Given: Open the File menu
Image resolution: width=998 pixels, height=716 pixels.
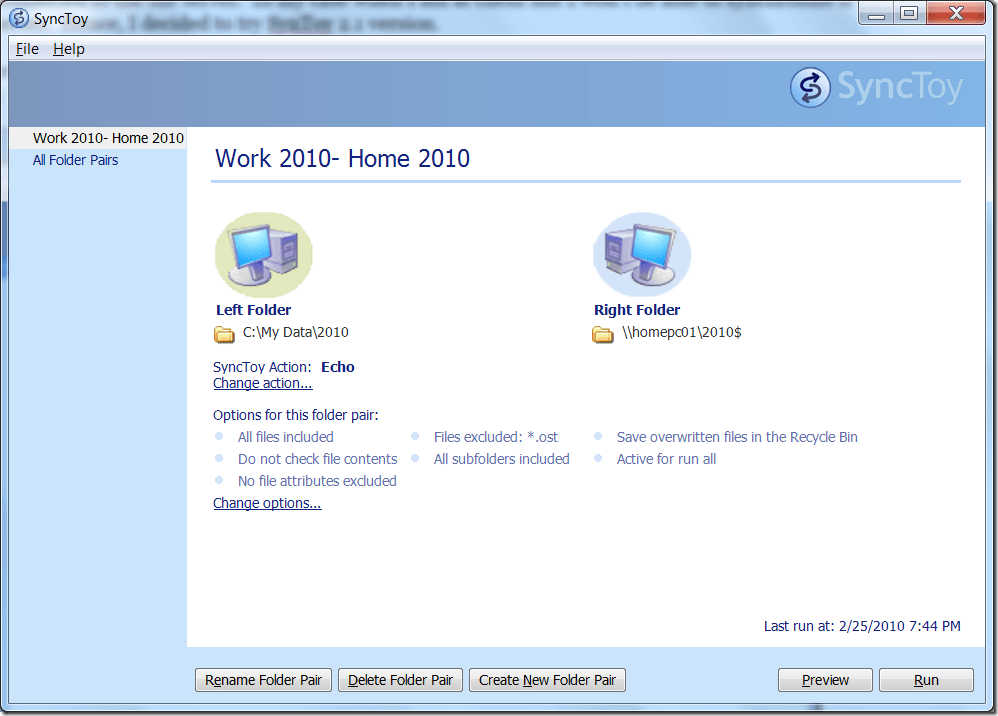Looking at the screenshot, I should [27, 49].
